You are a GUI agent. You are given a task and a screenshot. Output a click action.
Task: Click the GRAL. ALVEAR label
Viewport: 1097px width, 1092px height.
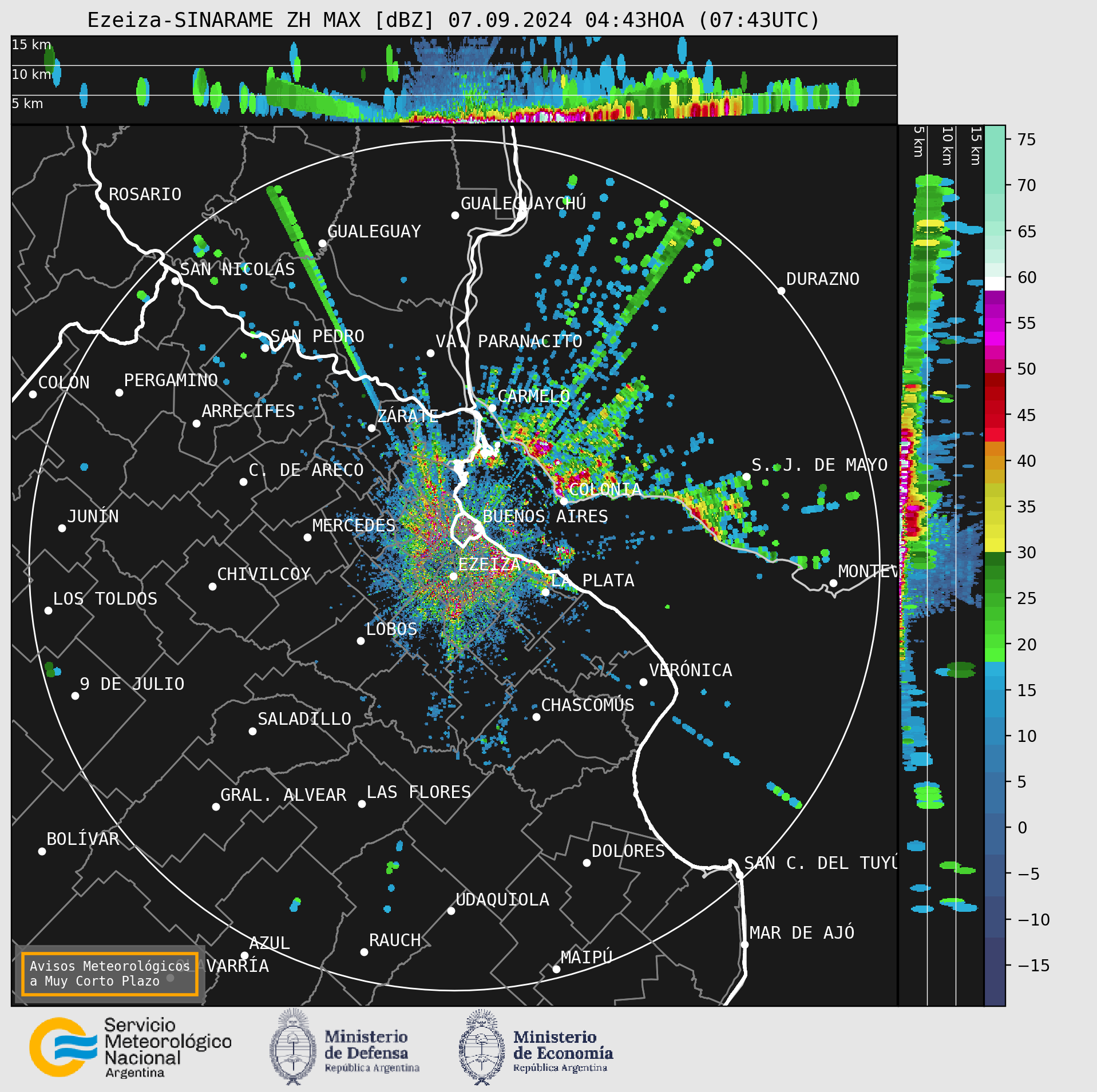tap(283, 795)
